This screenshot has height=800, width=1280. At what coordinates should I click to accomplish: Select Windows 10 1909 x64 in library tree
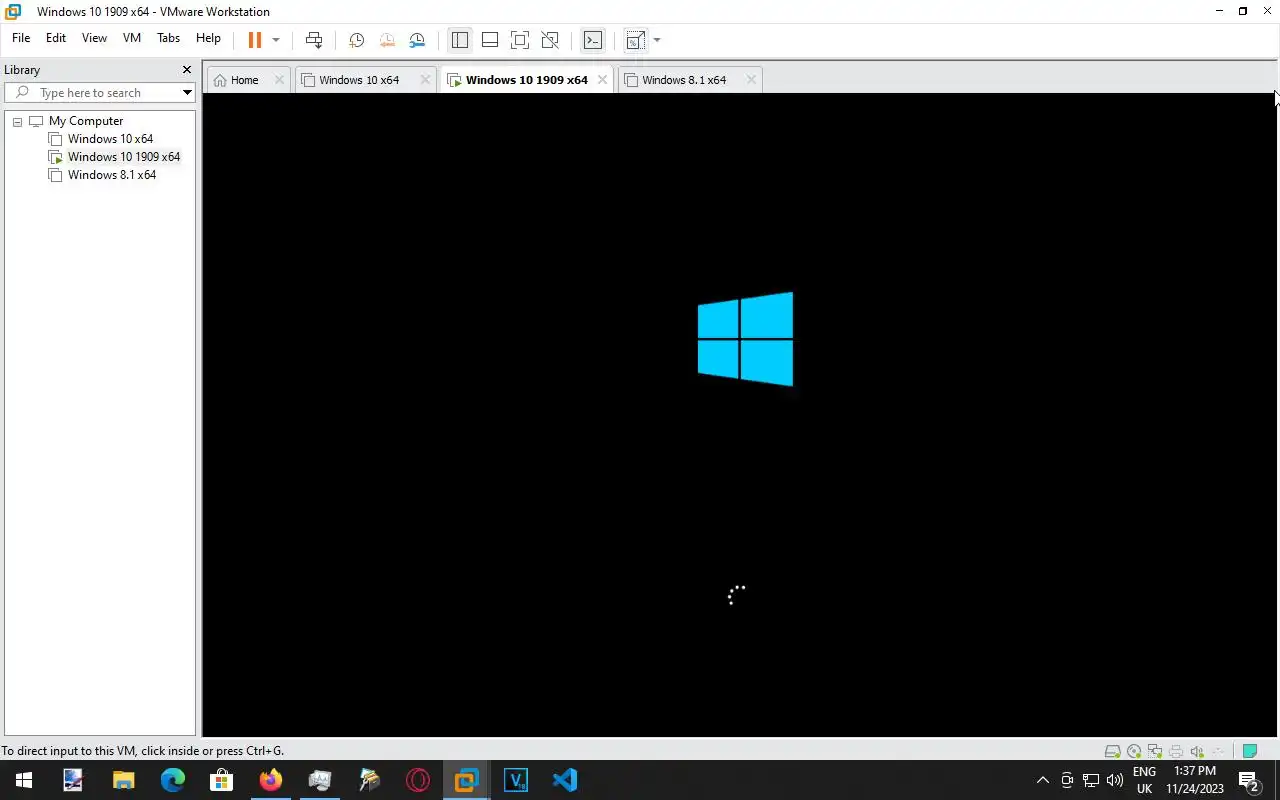pos(124,157)
